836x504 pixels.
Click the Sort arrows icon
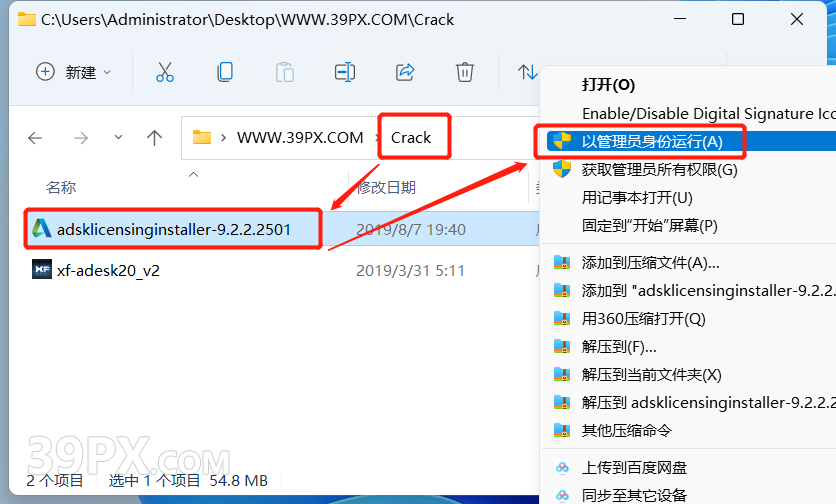tap(527, 72)
